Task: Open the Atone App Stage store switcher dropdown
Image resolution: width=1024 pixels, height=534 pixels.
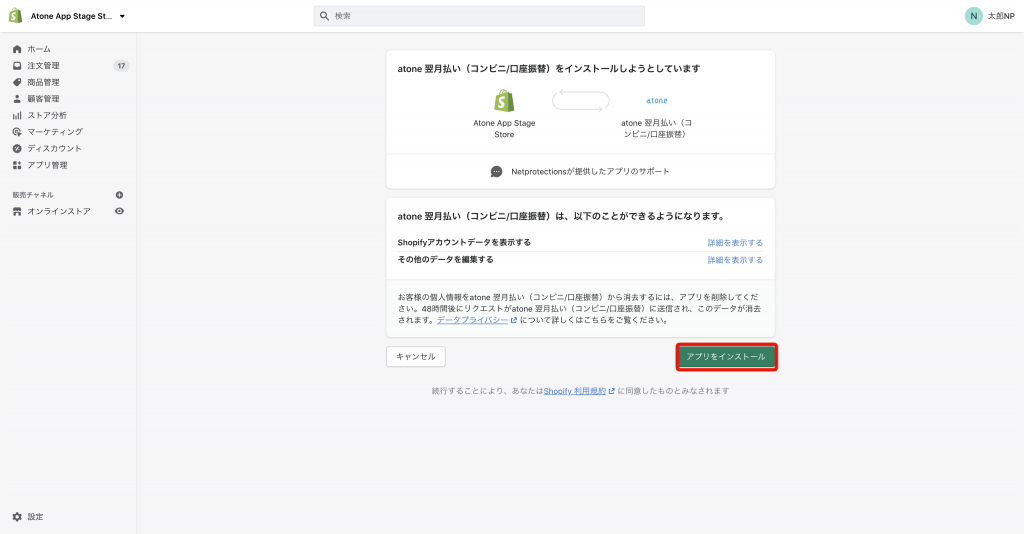Action: click(78, 16)
